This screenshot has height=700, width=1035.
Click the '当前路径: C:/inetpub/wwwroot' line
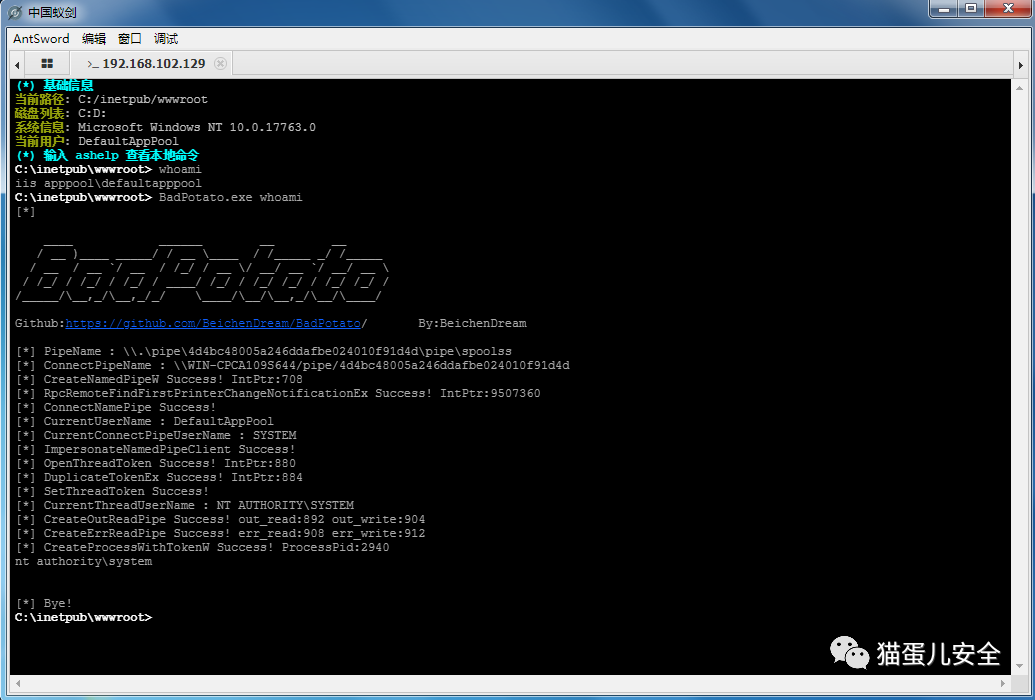click(x=111, y=100)
